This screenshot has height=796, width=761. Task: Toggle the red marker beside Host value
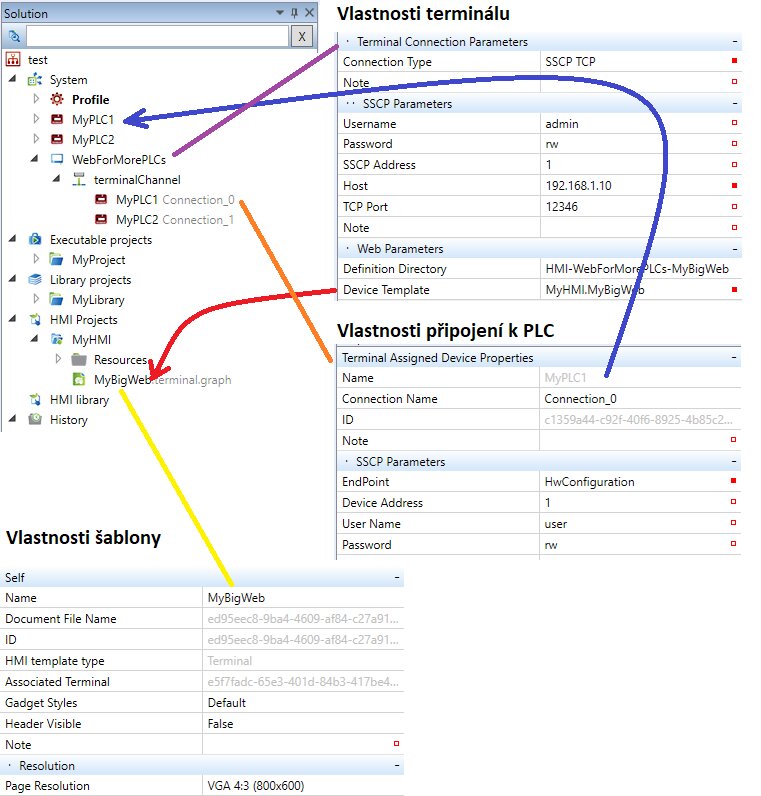tap(734, 186)
